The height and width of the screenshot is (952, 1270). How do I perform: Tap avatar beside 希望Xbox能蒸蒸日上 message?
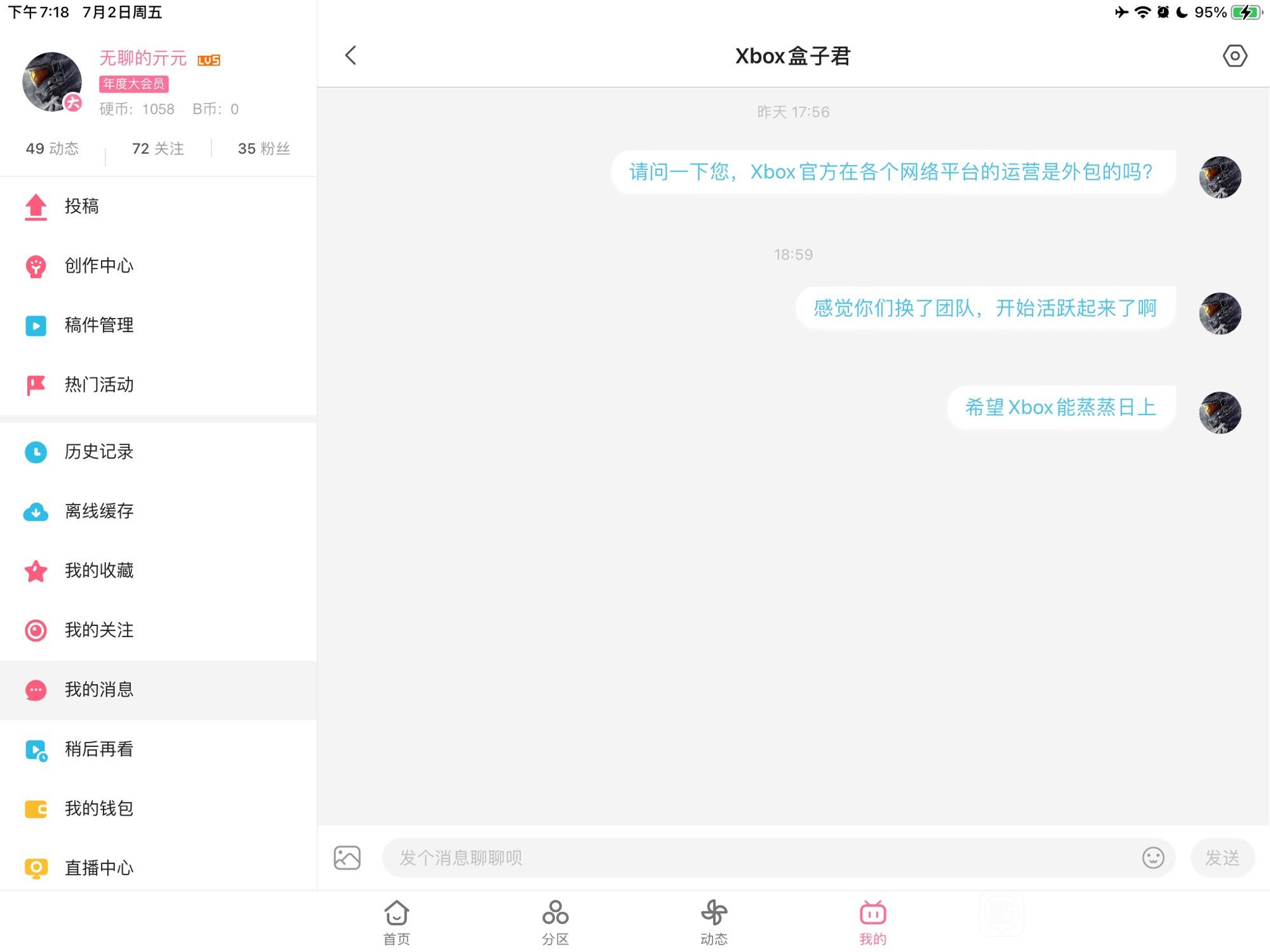[x=1220, y=413]
